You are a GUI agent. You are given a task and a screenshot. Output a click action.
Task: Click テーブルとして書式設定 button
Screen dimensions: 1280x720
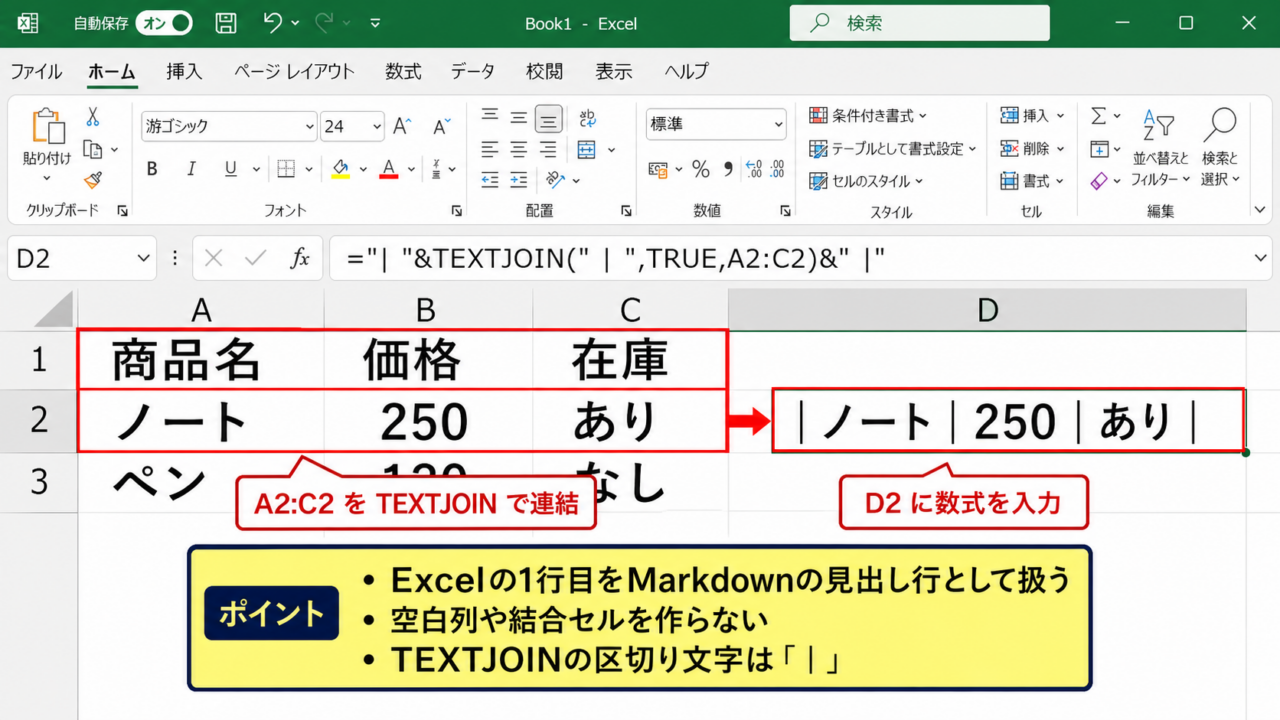click(x=893, y=149)
